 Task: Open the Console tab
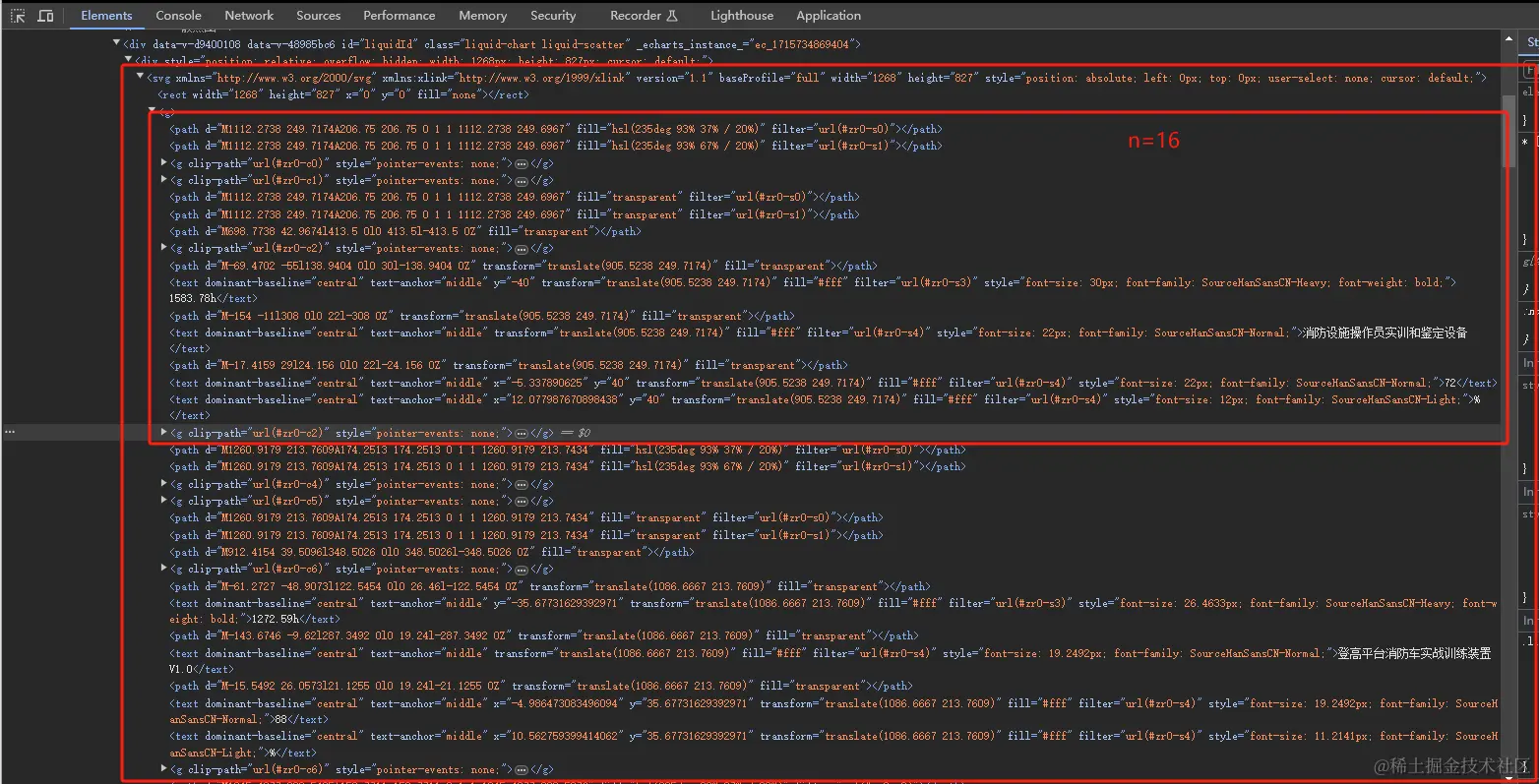pos(178,16)
